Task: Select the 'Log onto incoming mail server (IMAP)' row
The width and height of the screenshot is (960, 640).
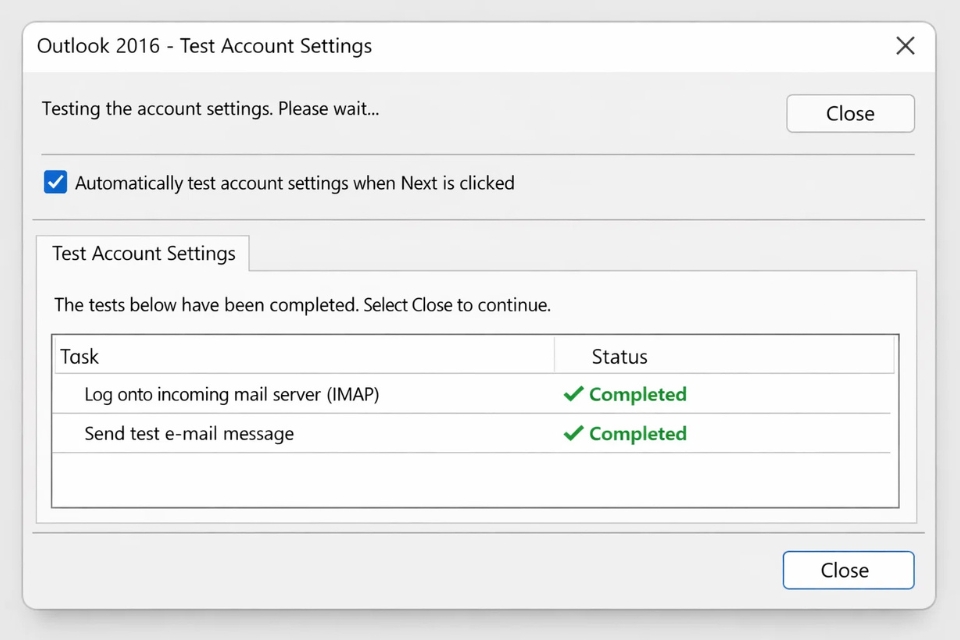Action: pyautogui.click(x=232, y=394)
